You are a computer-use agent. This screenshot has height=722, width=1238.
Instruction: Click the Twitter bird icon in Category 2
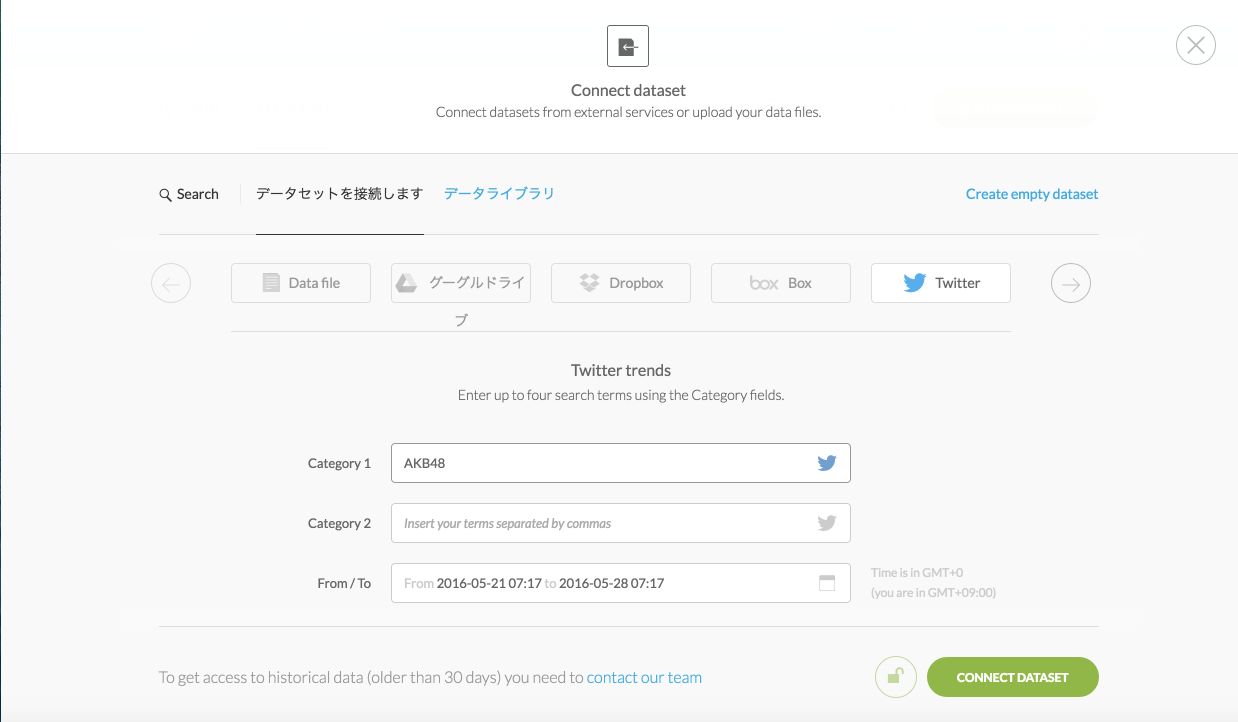point(827,523)
